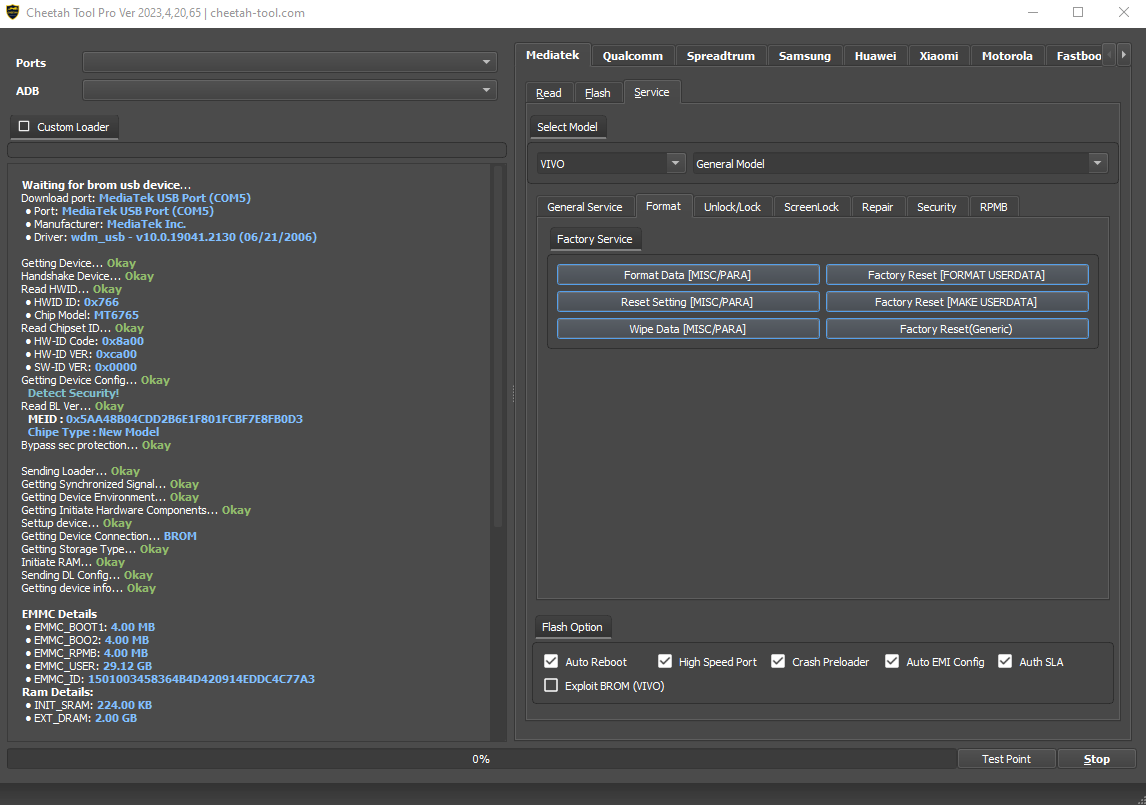Click Wipe Data [MISC/PARA] button
Screen dimensions: 1146x805
point(688,328)
